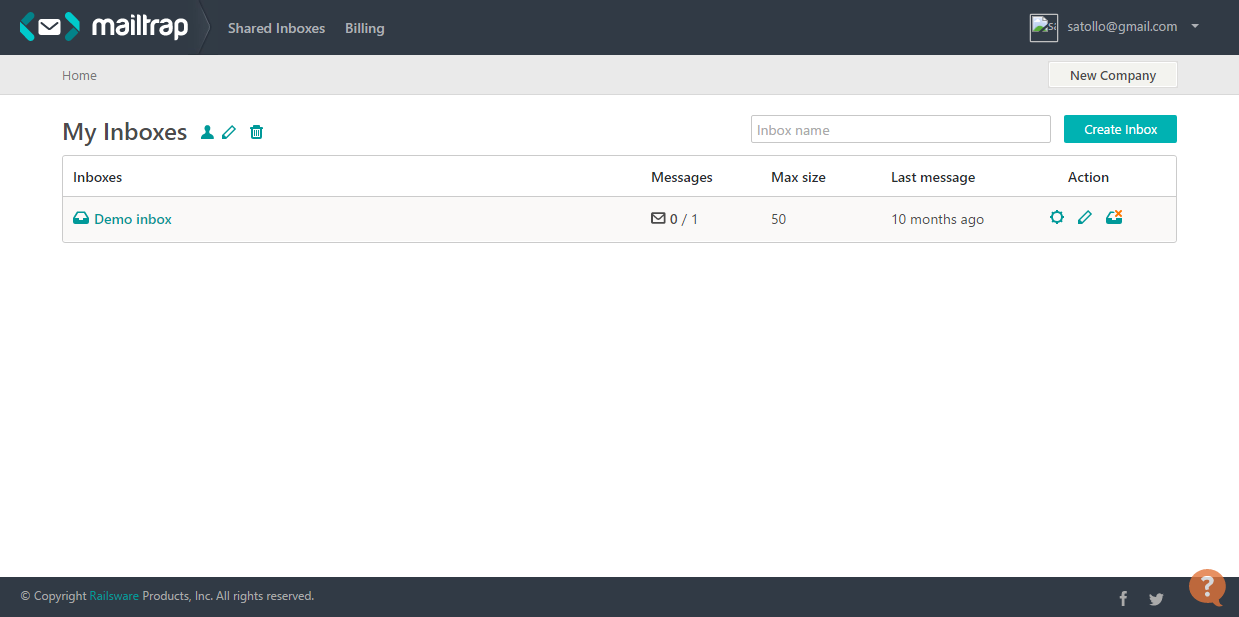Focus the Inbox name field
The width and height of the screenshot is (1239, 617).
[x=901, y=129]
